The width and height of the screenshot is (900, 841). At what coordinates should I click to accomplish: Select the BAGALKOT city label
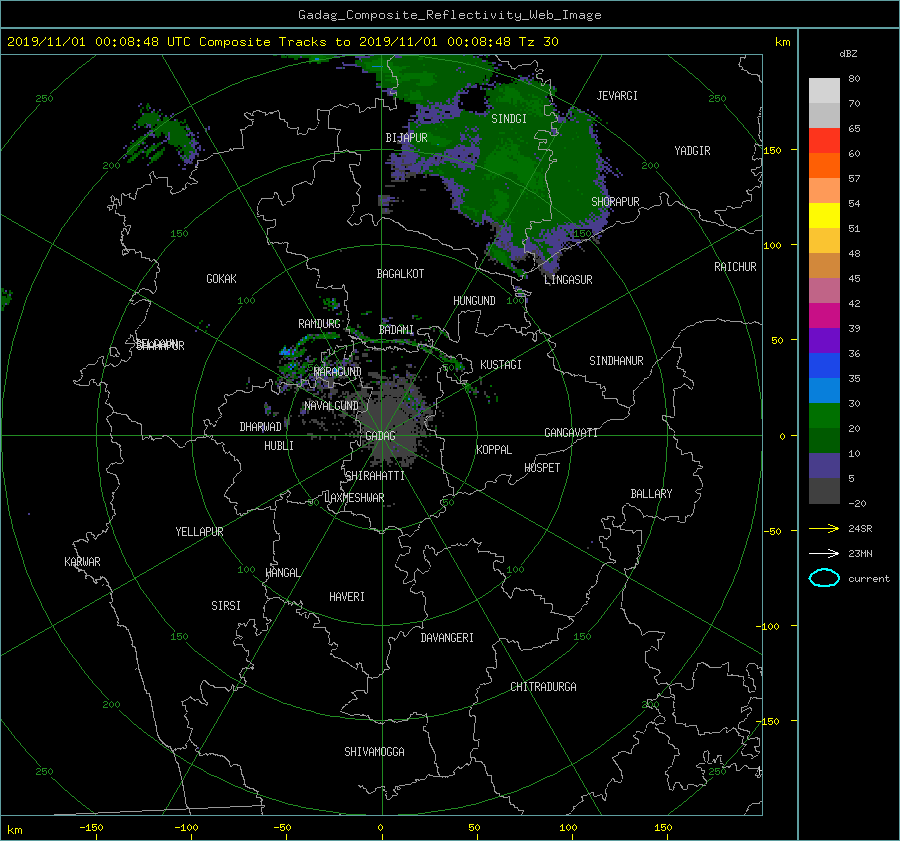click(x=400, y=274)
